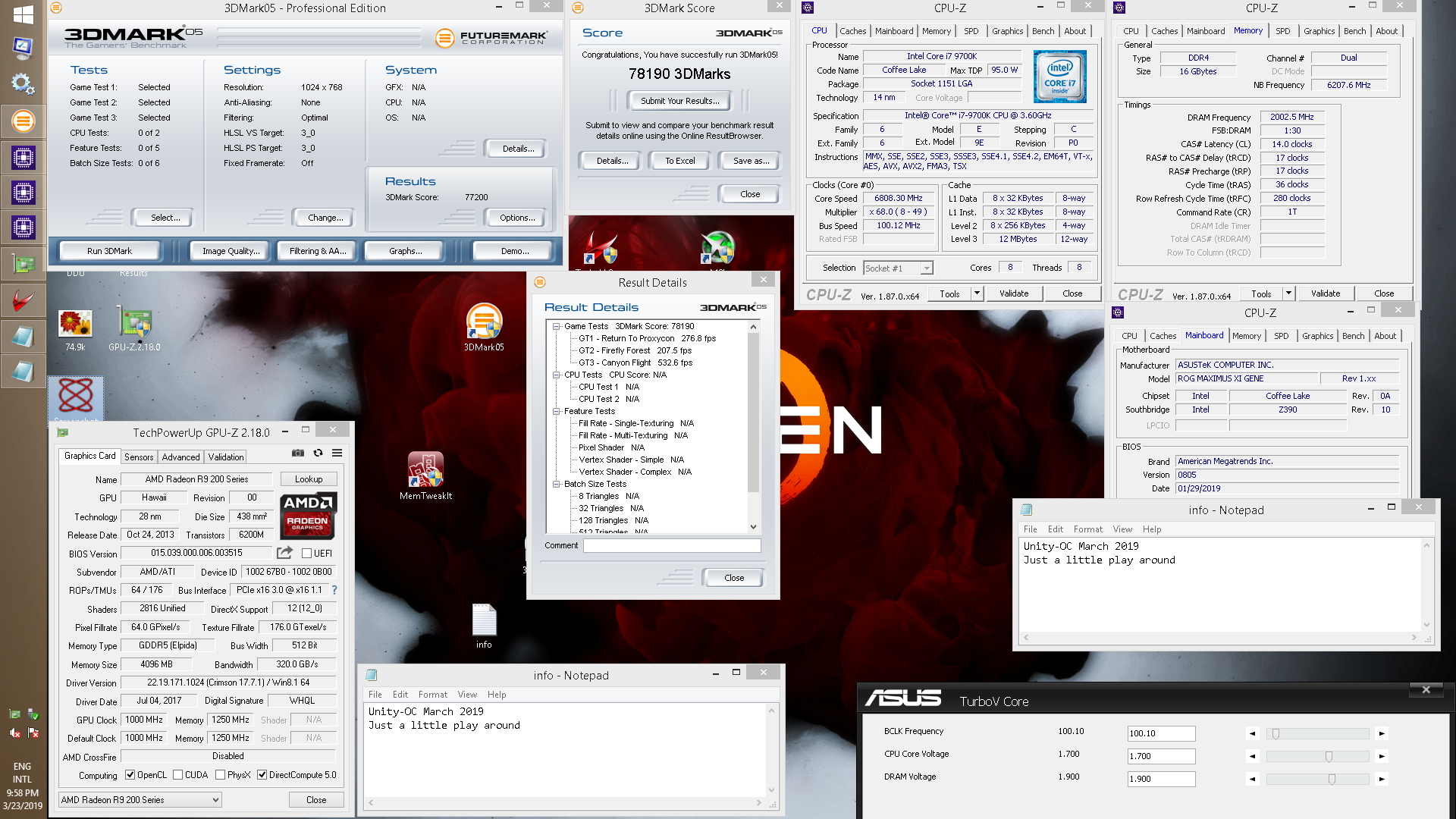Screen dimensions: 1456x819
Task: Toggle the OpenCL checkbox
Action: (130, 775)
